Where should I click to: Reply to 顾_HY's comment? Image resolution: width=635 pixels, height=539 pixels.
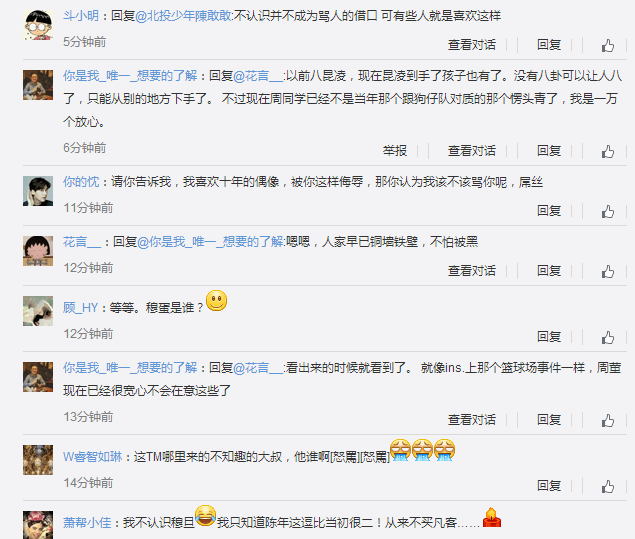[549, 337]
